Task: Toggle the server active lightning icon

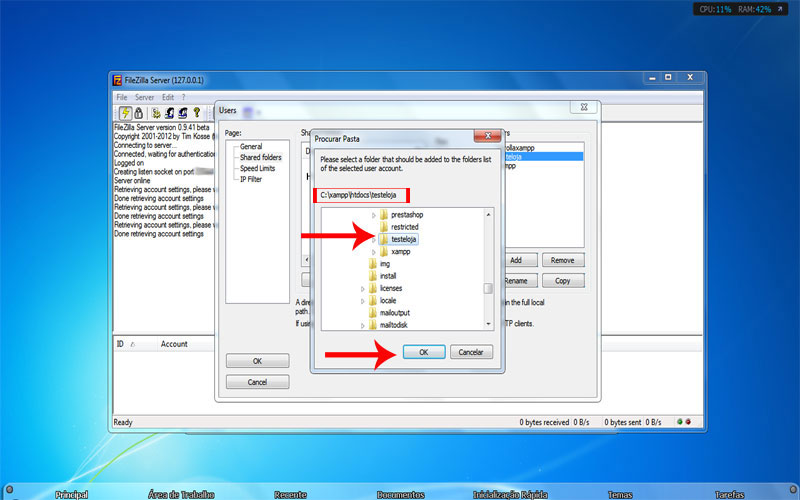Action: pos(125,113)
